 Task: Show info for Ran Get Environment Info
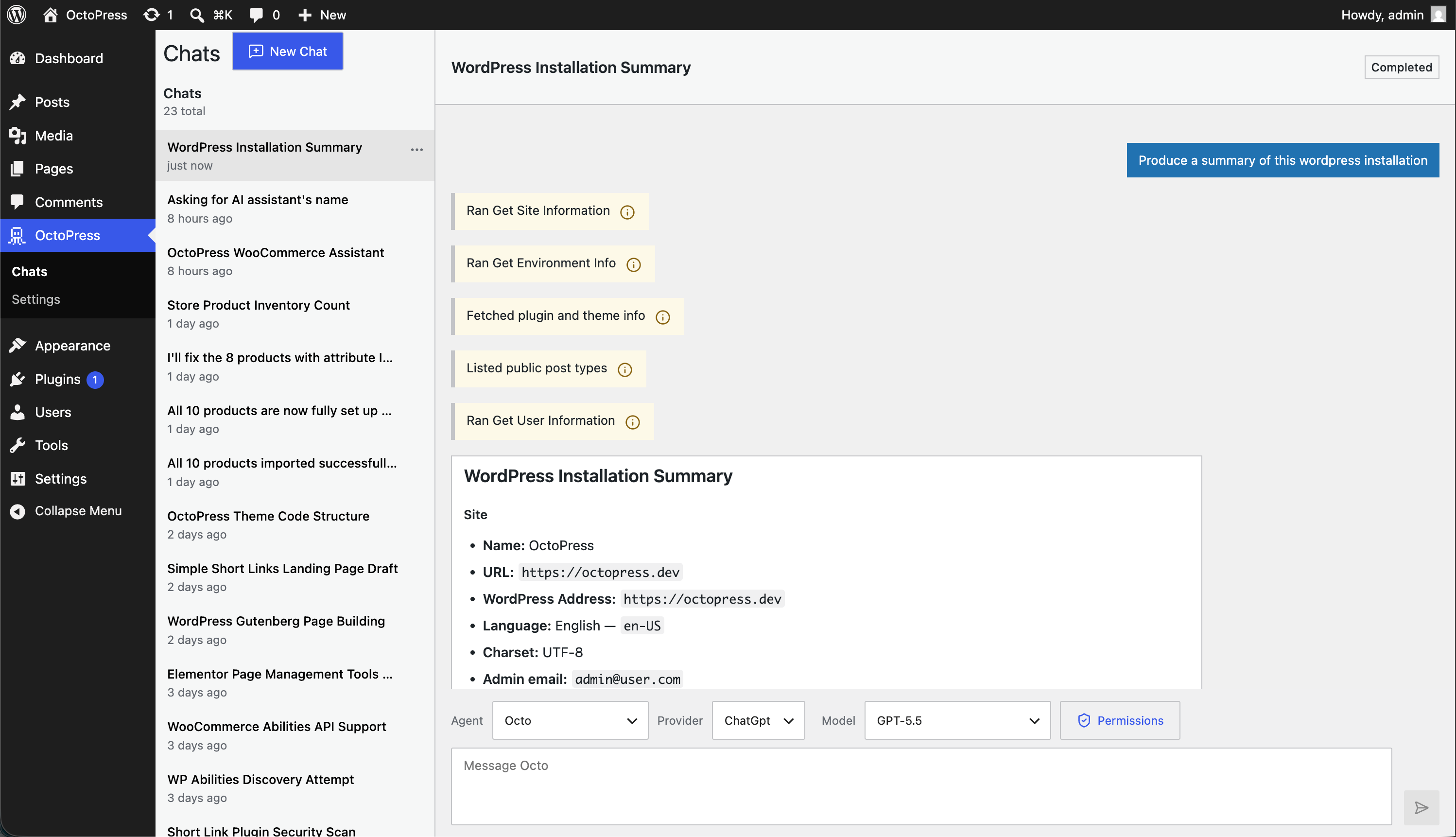point(633,264)
